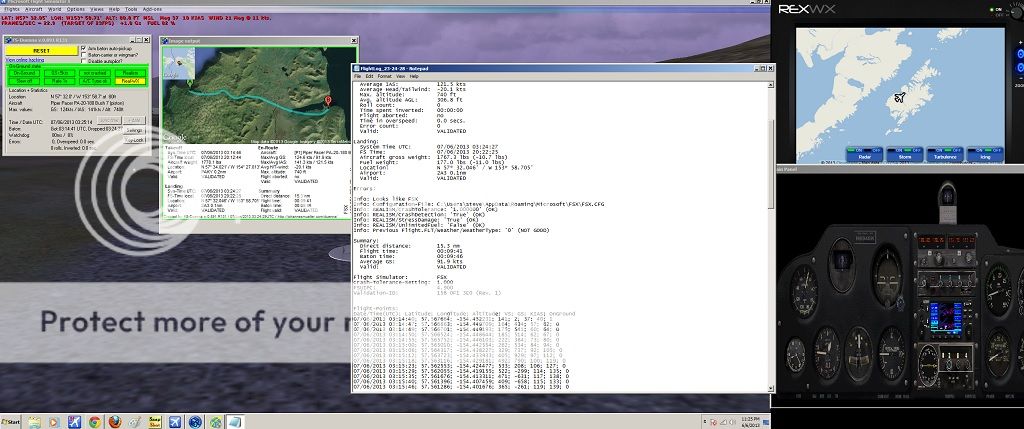Click the REX WX logo
The image size is (1024, 429).
coord(807,9)
